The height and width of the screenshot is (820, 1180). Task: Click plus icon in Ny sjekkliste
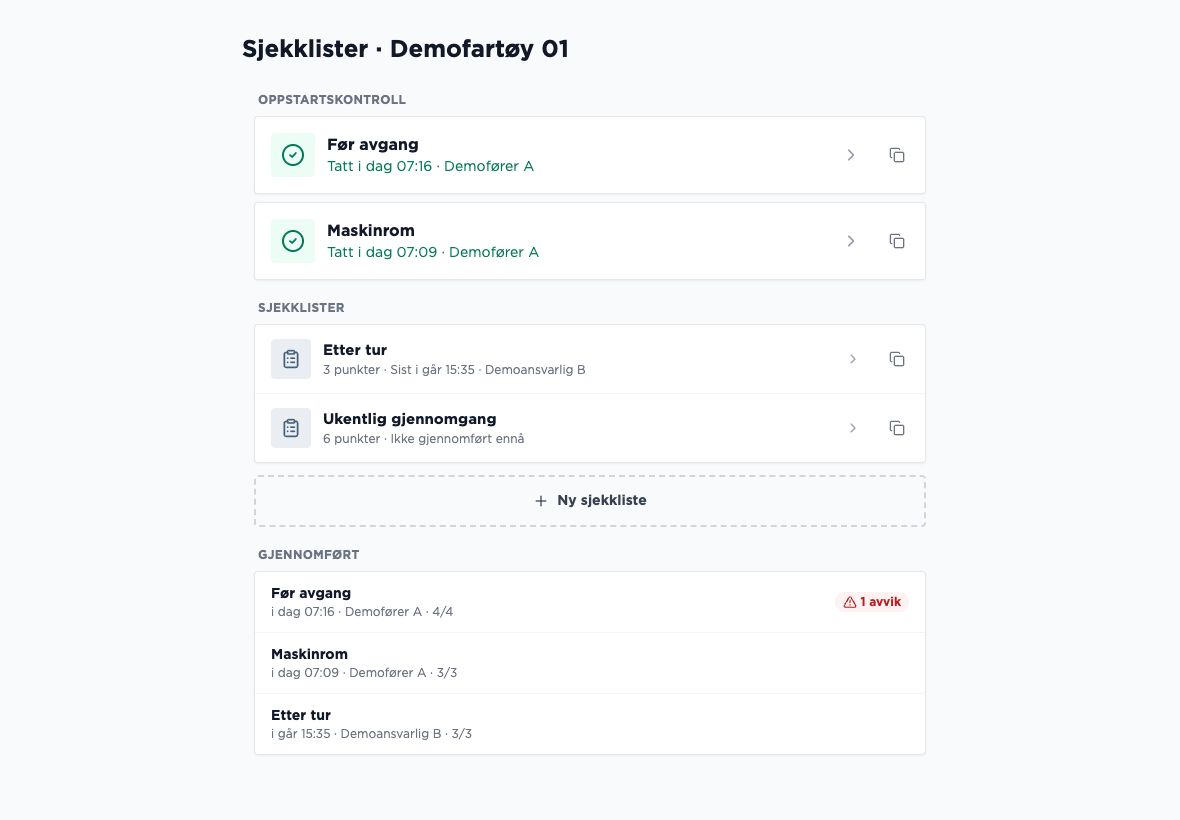coord(540,501)
